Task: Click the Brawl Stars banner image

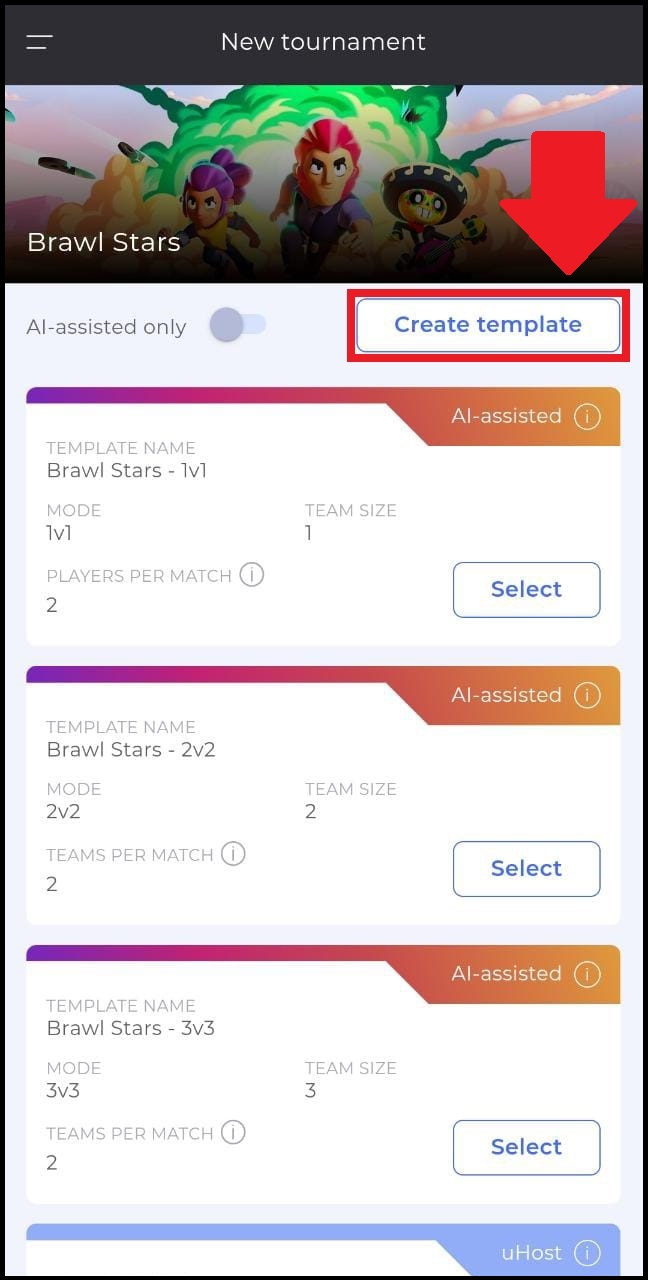Action: tap(324, 183)
